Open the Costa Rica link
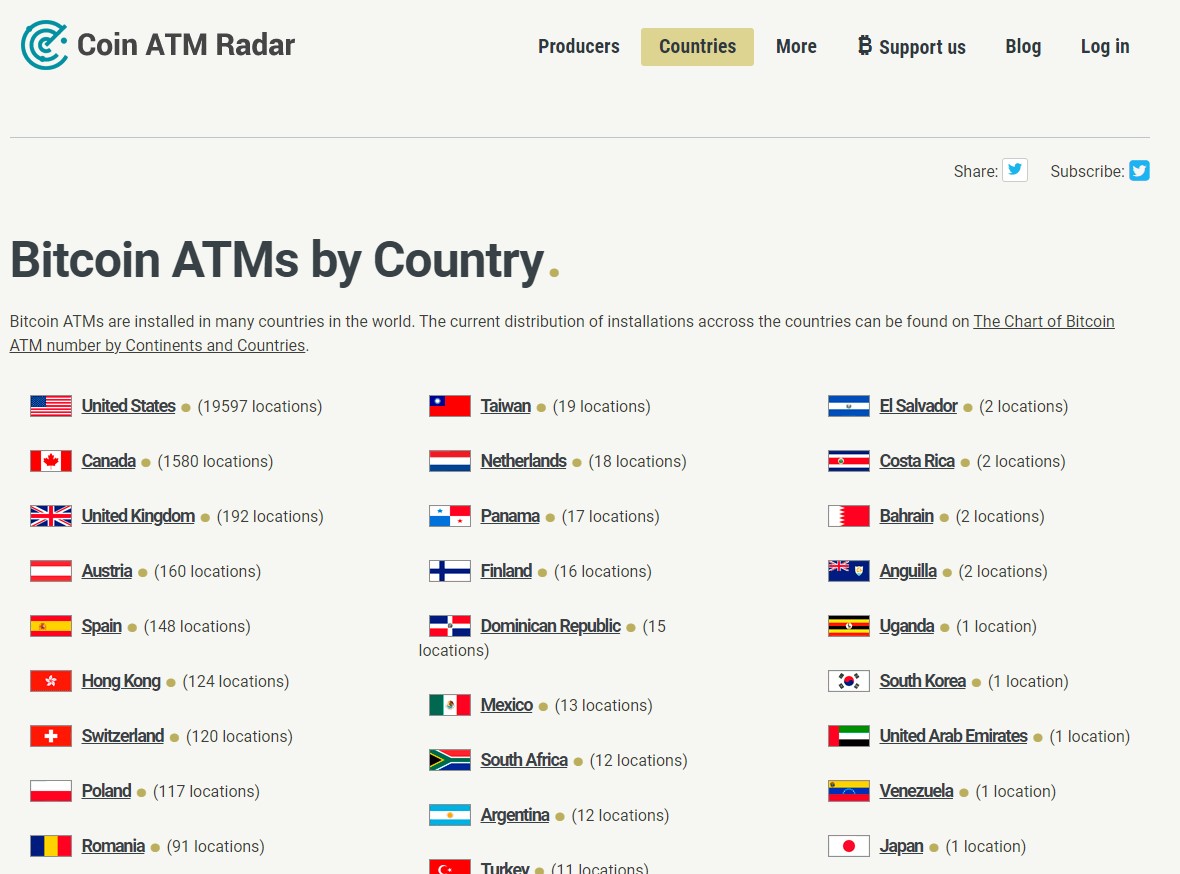Viewport: 1180px width, 874px height. coord(917,461)
